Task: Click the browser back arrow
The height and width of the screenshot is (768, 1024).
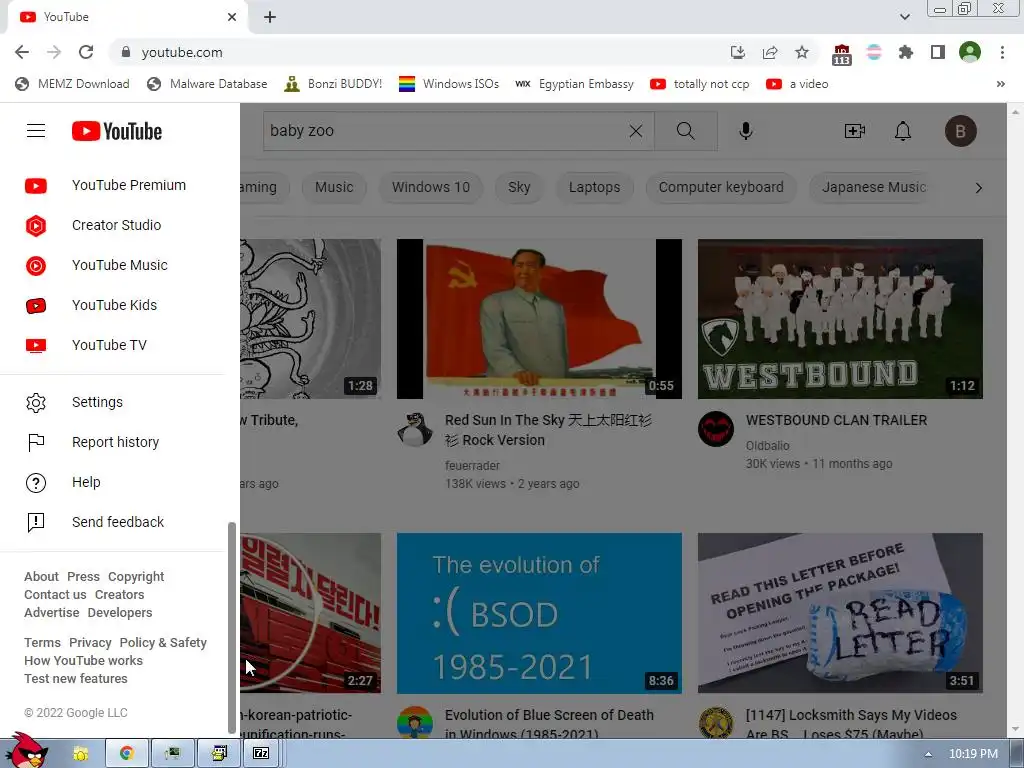Action: [x=22, y=52]
